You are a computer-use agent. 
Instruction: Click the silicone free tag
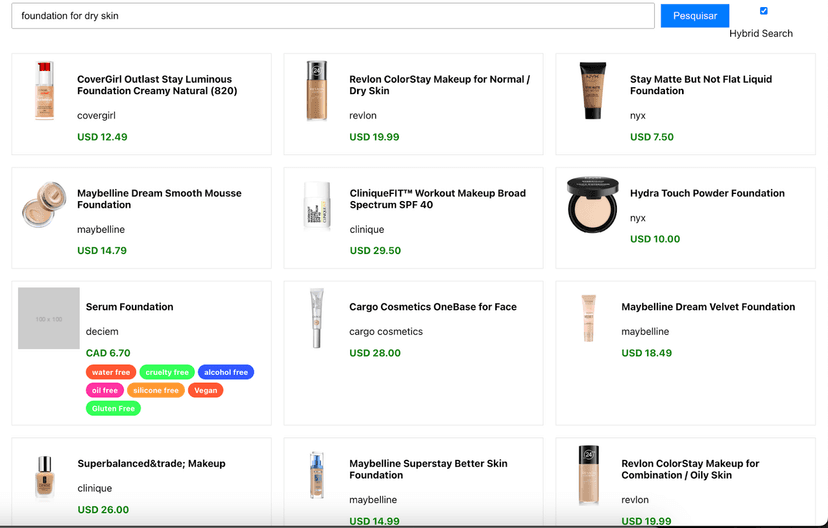coord(155,390)
